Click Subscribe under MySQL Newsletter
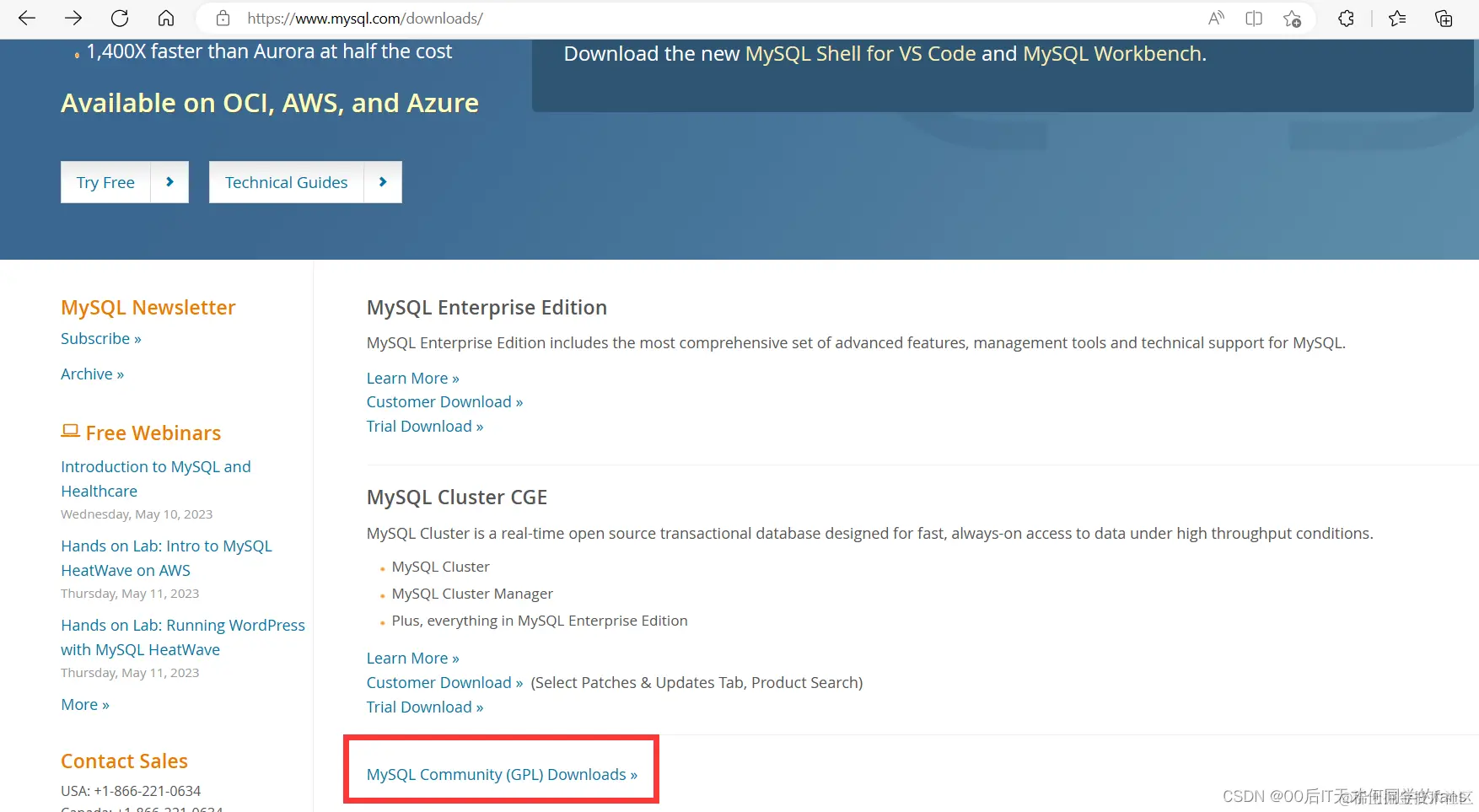The width and height of the screenshot is (1479, 812). pos(101,338)
